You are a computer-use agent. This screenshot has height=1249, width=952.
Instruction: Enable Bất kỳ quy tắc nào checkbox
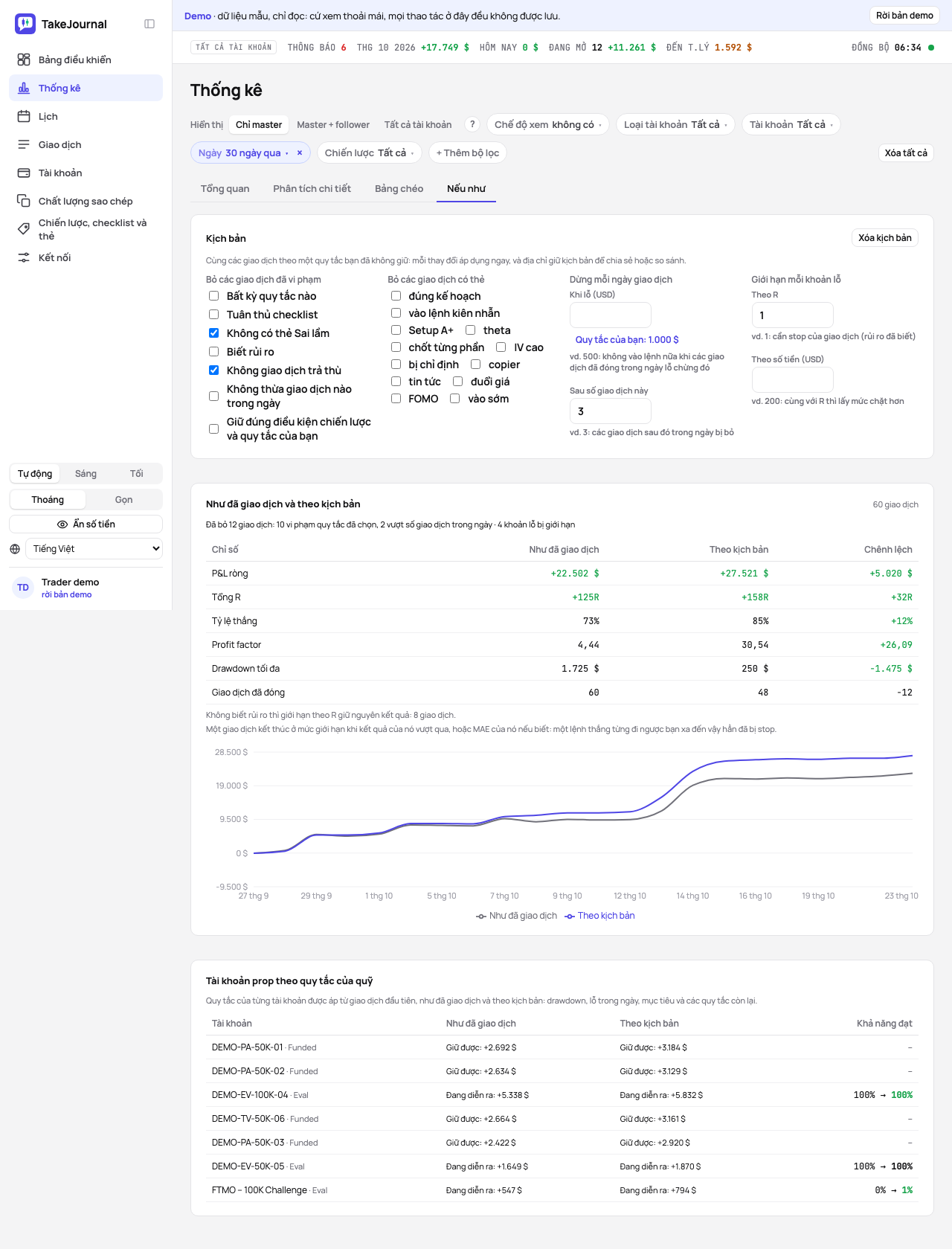[213, 296]
